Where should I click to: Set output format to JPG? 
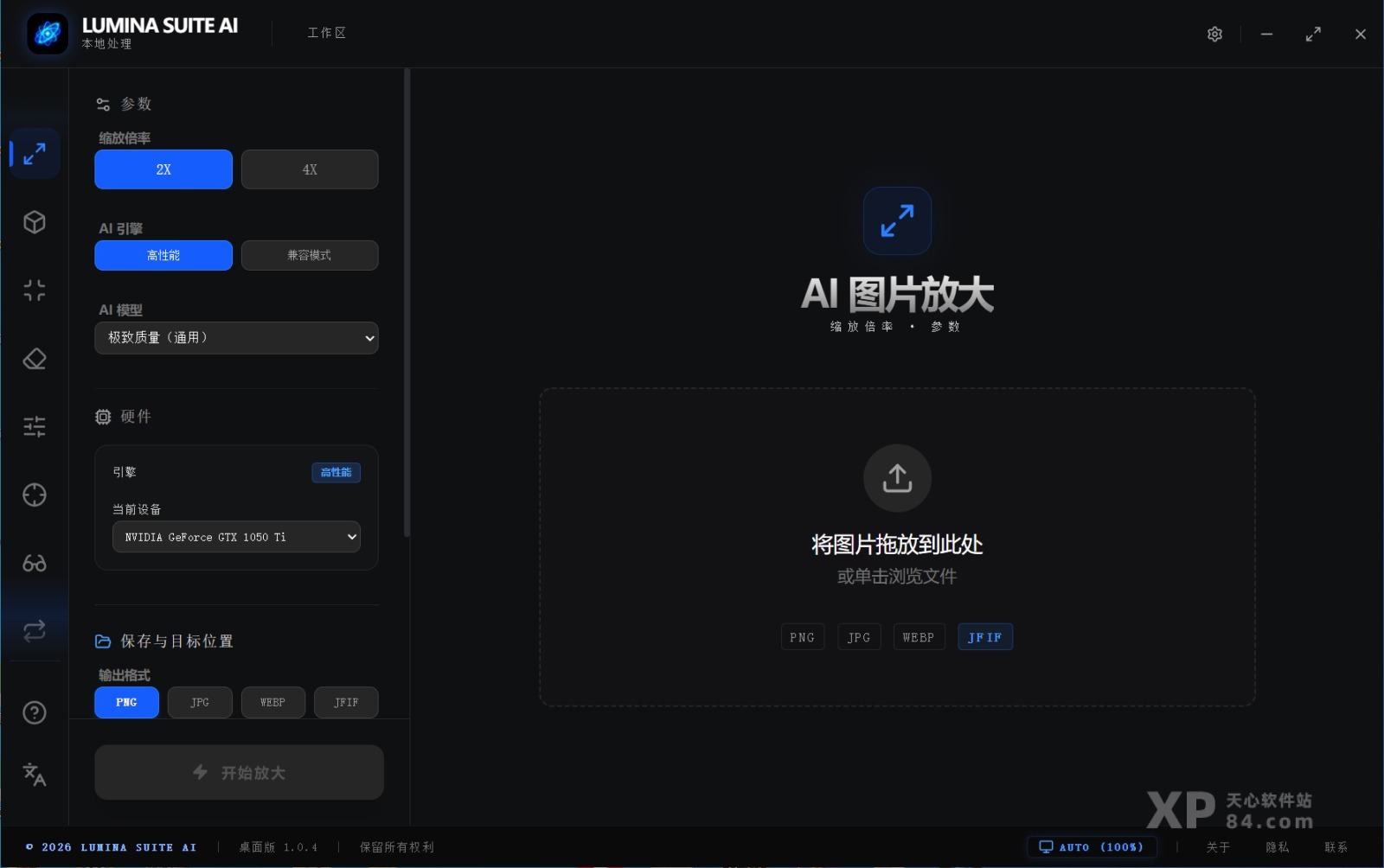click(x=200, y=703)
